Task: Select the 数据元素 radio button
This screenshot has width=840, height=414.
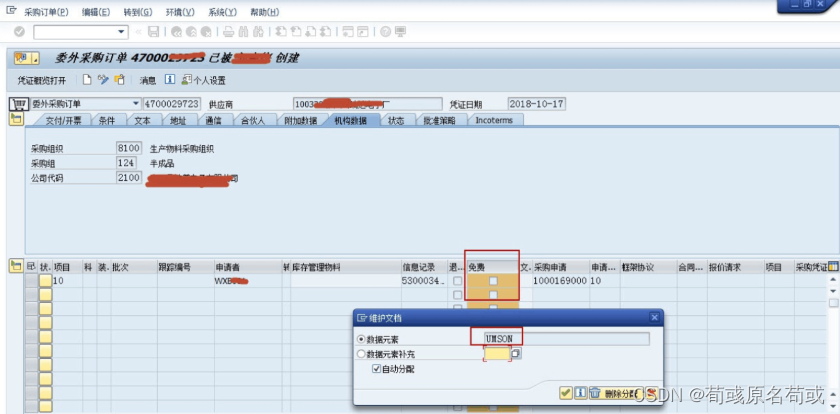Action: tap(361, 340)
